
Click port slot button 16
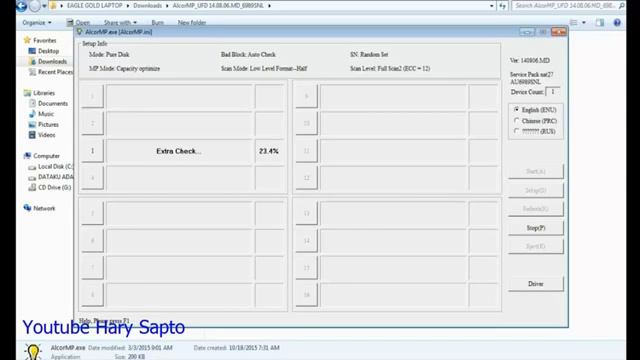(x=307, y=295)
